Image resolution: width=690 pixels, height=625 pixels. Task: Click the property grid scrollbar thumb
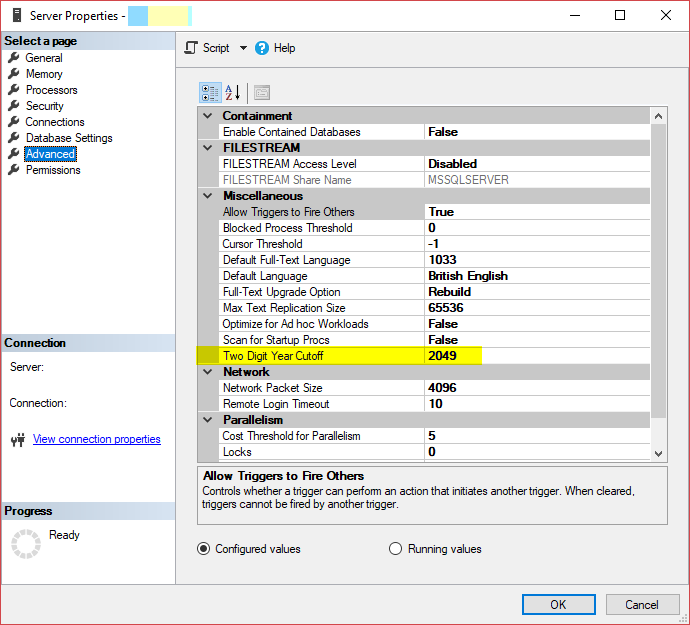pos(658,271)
